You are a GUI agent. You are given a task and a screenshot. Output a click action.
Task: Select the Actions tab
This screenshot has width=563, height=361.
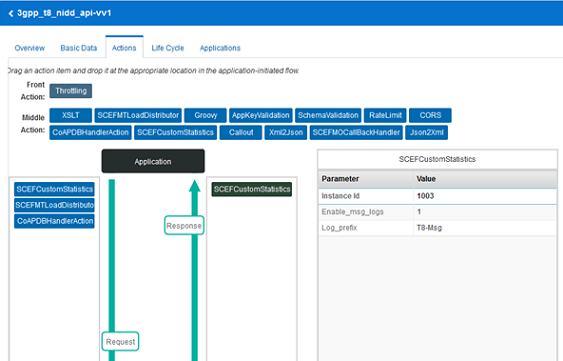coord(124,48)
